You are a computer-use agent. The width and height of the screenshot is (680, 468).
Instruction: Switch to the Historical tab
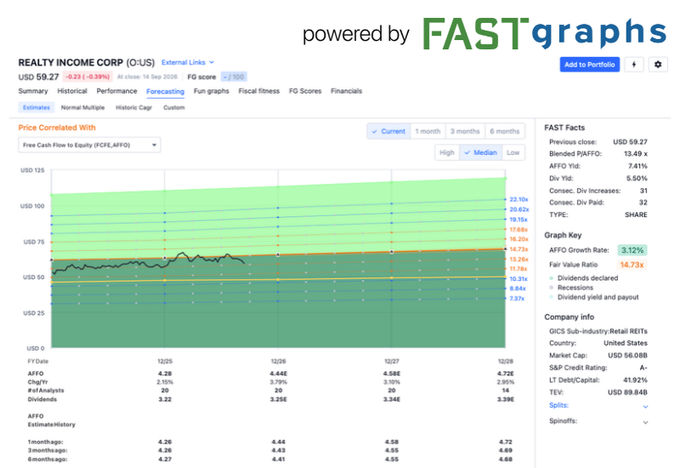coord(72,91)
